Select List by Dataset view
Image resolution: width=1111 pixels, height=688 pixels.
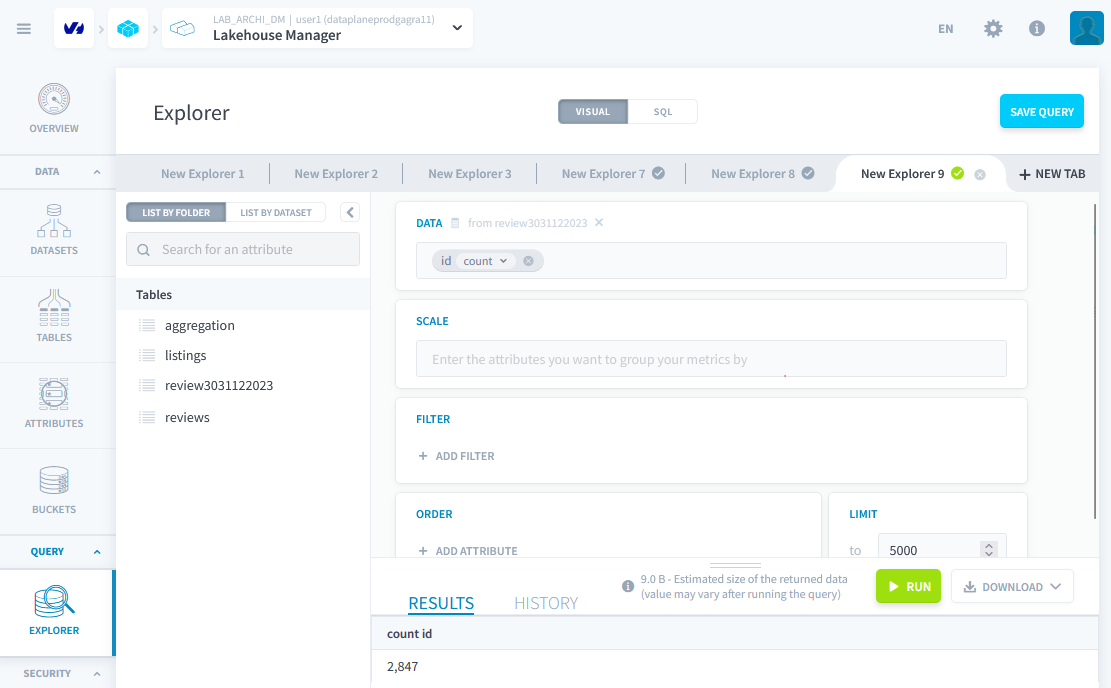(275, 212)
